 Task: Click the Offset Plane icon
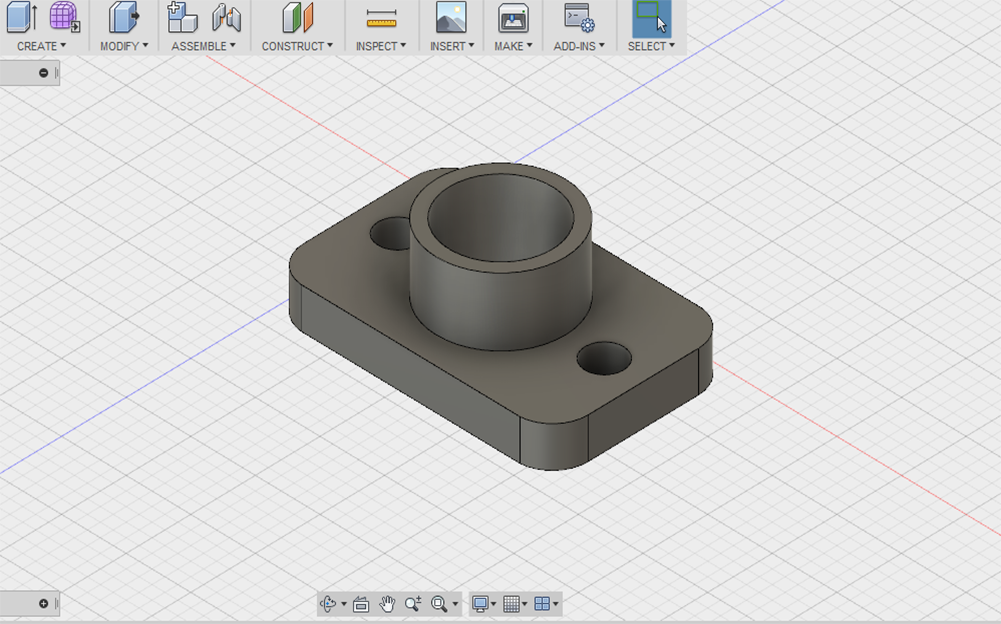click(x=297, y=18)
